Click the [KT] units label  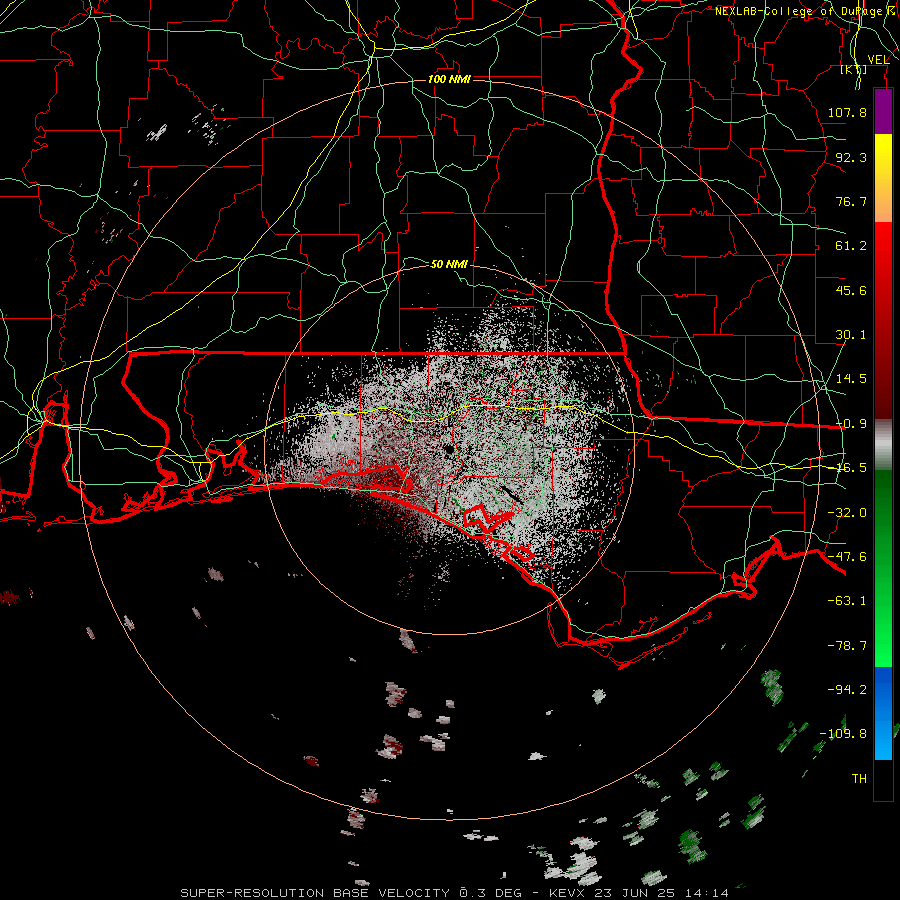[854, 69]
